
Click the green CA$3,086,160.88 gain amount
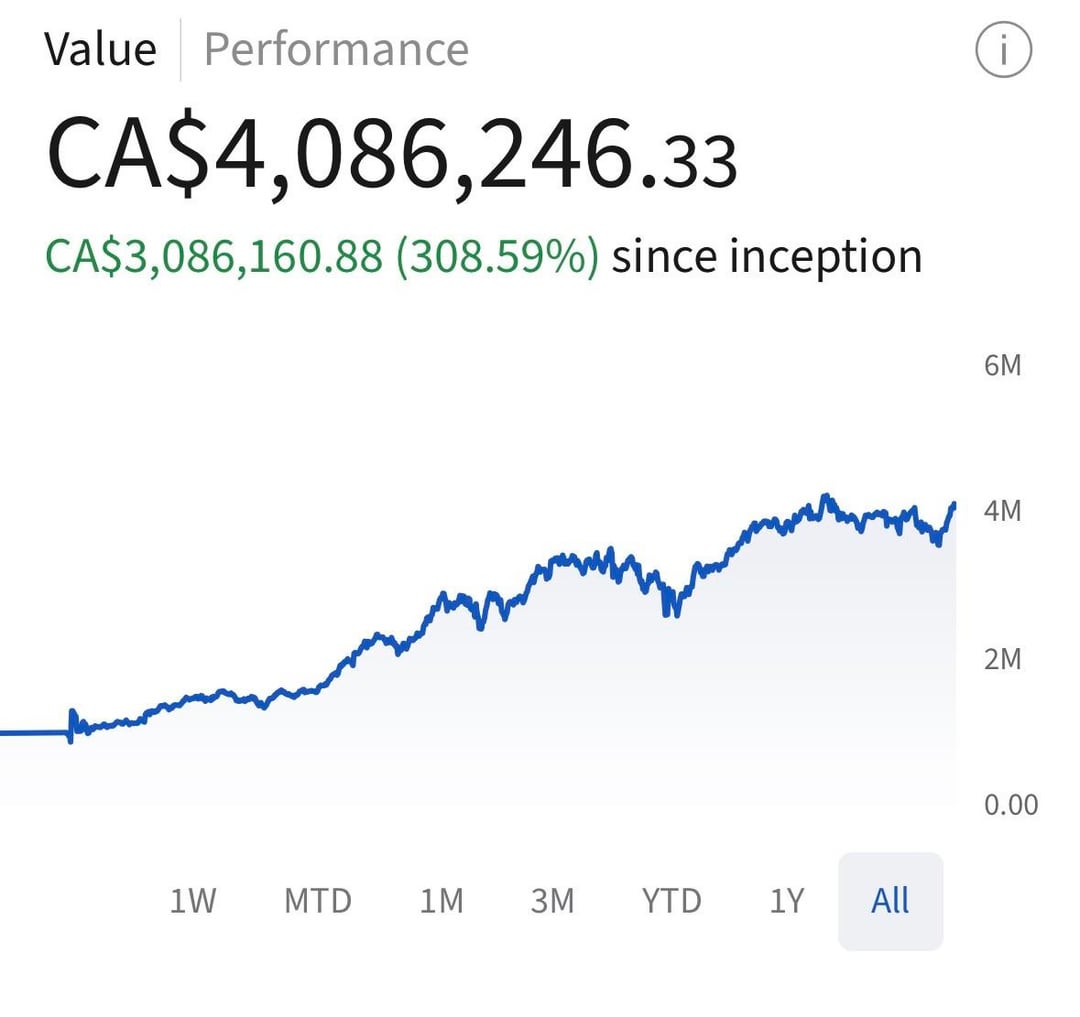click(x=214, y=257)
